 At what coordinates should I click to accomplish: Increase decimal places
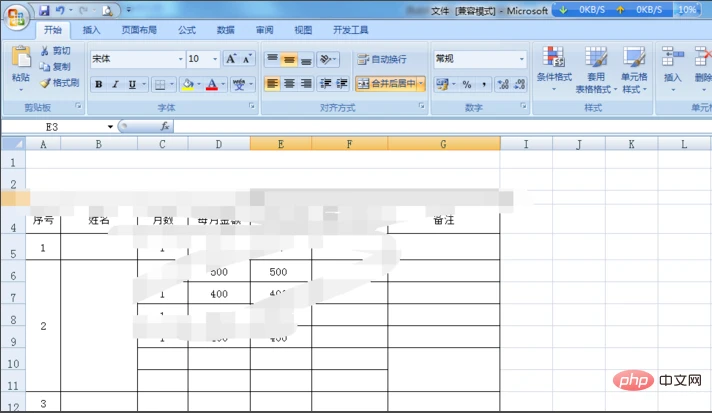point(503,84)
